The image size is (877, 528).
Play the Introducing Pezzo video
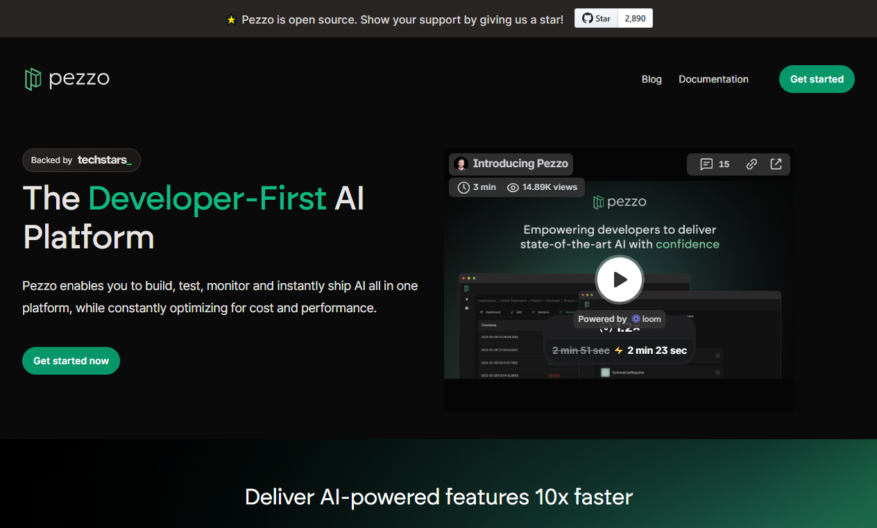pos(619,279)
